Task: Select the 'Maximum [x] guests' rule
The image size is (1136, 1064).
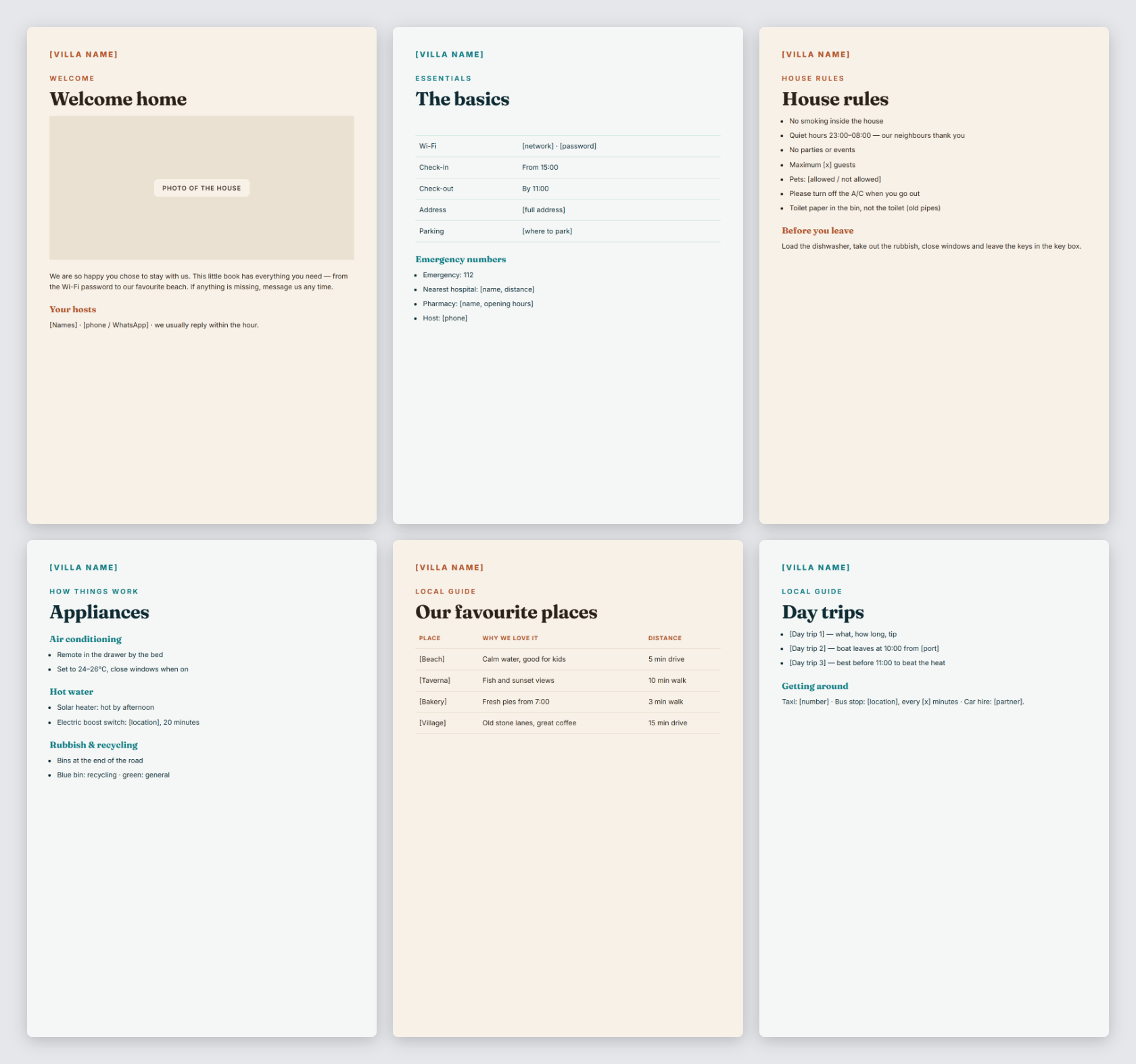Action: (822, 165)
